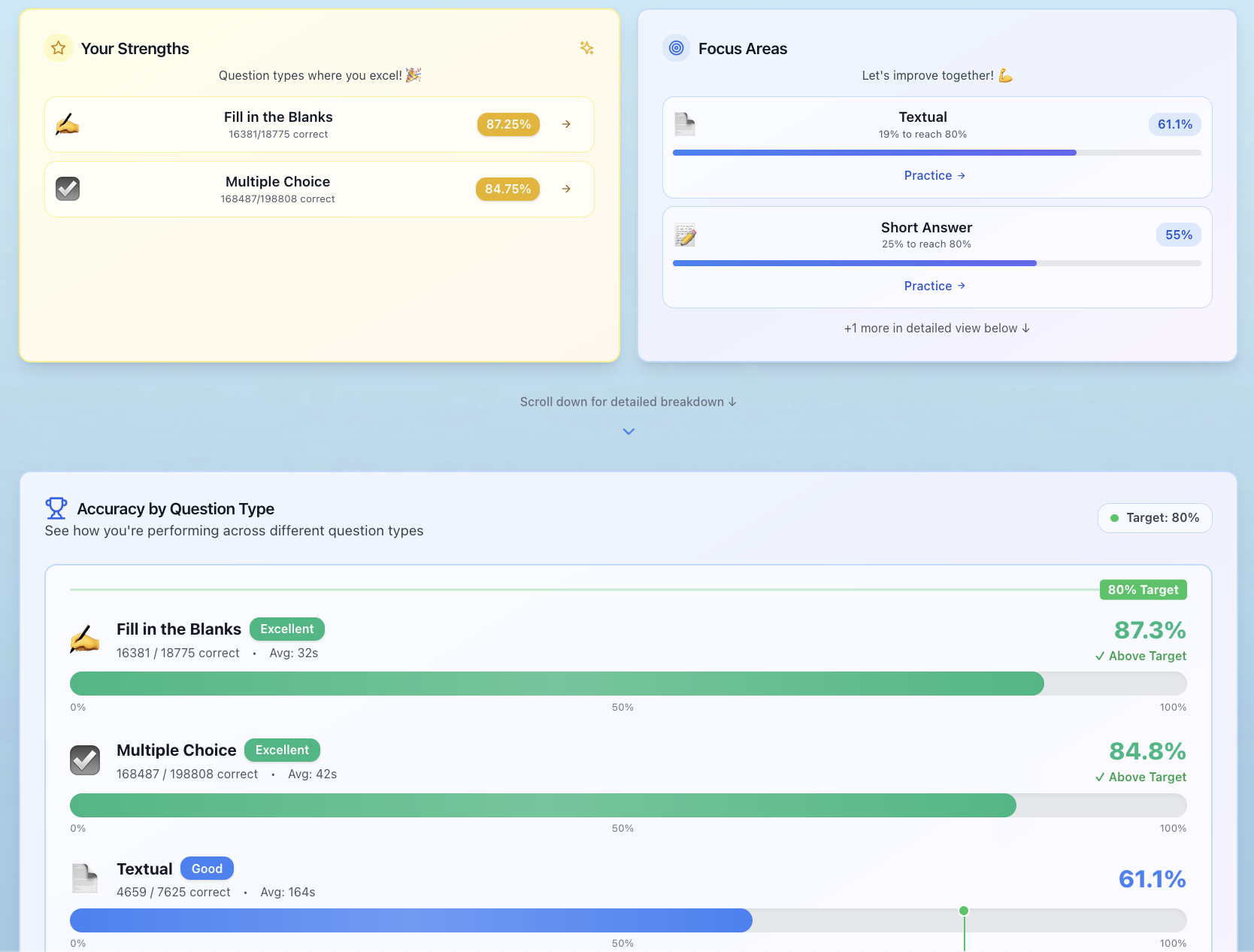Click '25% to reach 80%' text
This screenshot has height=952, width=1254.
coord(926,244)
